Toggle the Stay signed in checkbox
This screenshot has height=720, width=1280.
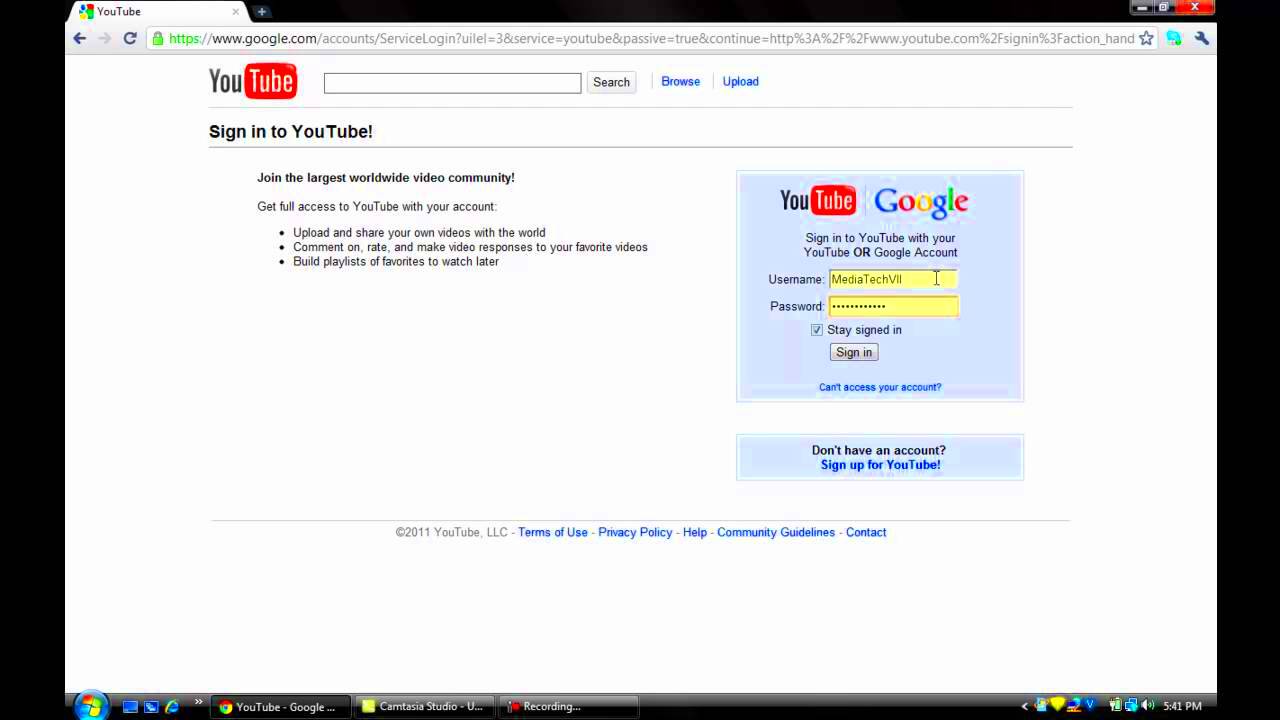pyautogui.click(x=817, y=330)
